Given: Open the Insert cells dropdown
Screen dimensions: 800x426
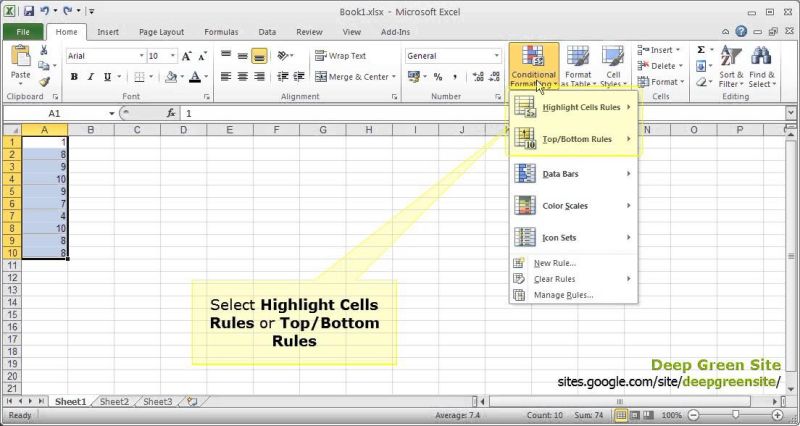Looking at the screenshot, I should tap(659, 50).
